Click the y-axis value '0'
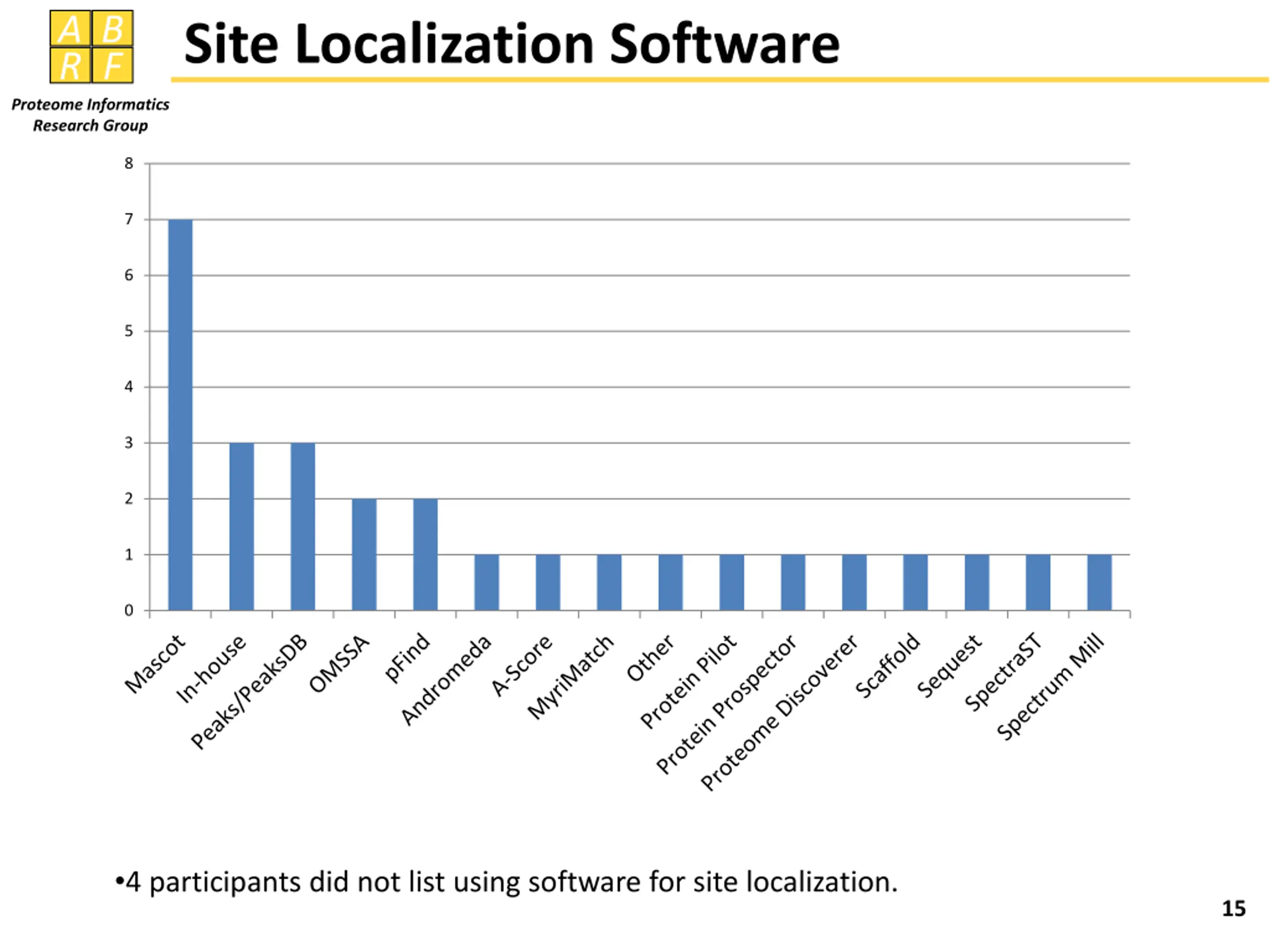The width and height of the screenshot is (1270, 952). pyautogui.click(x=128, y=610)
